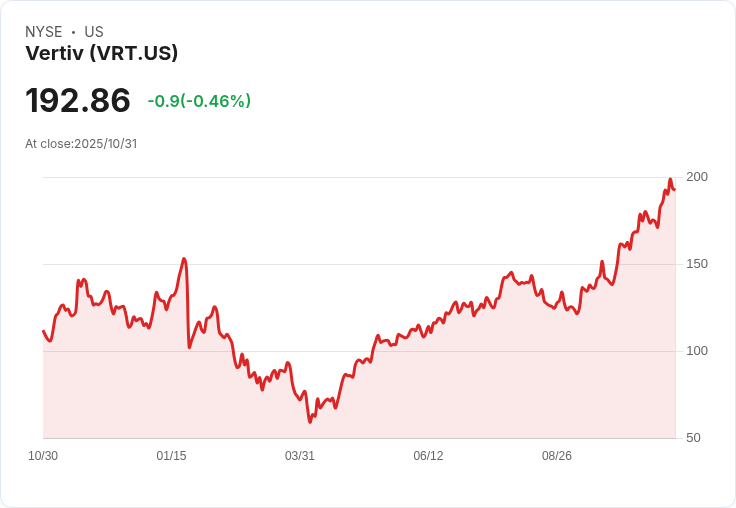Select the 10/30 date on x-axis
Screen dimensions: 736x508
(43, 456)
